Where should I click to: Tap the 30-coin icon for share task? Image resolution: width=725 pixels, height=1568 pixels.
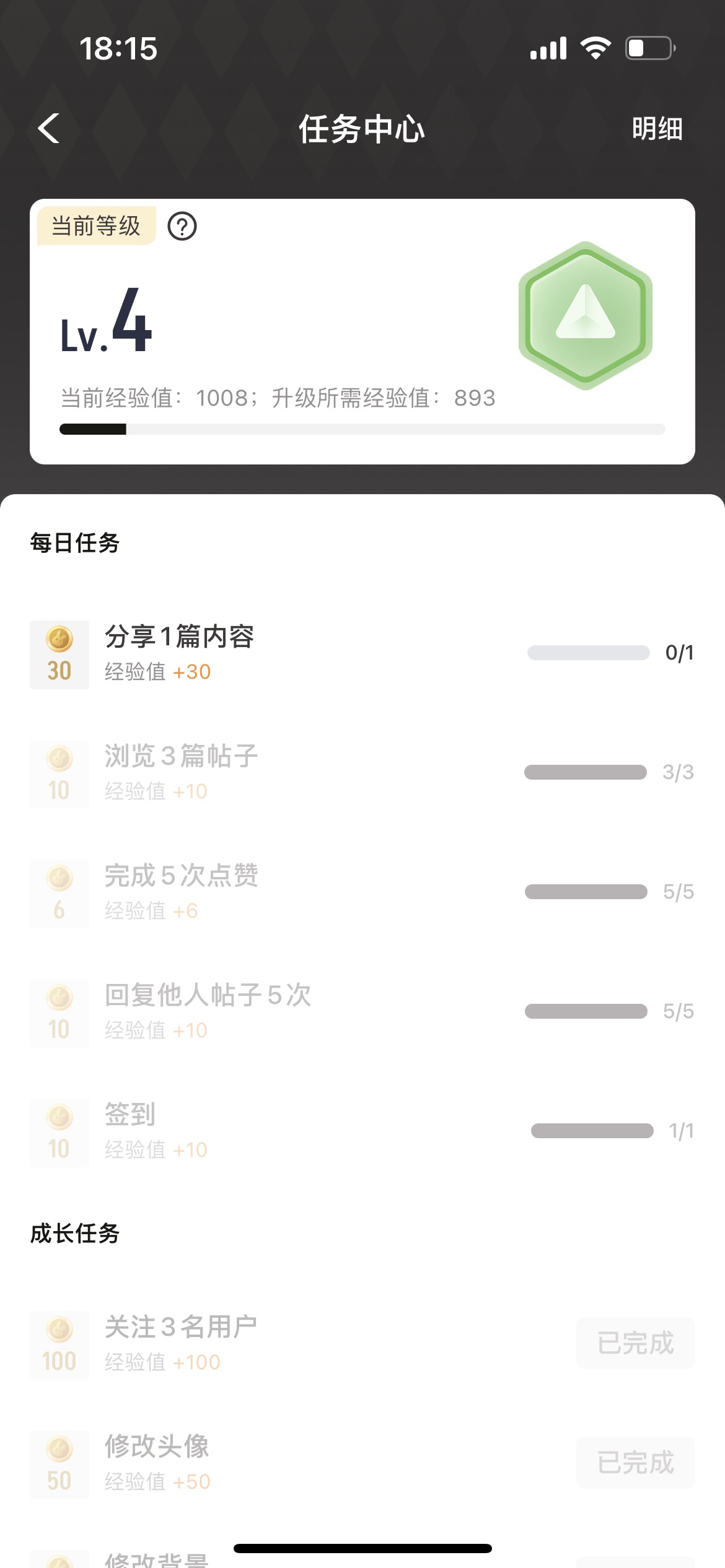click(x=59, y=655)
